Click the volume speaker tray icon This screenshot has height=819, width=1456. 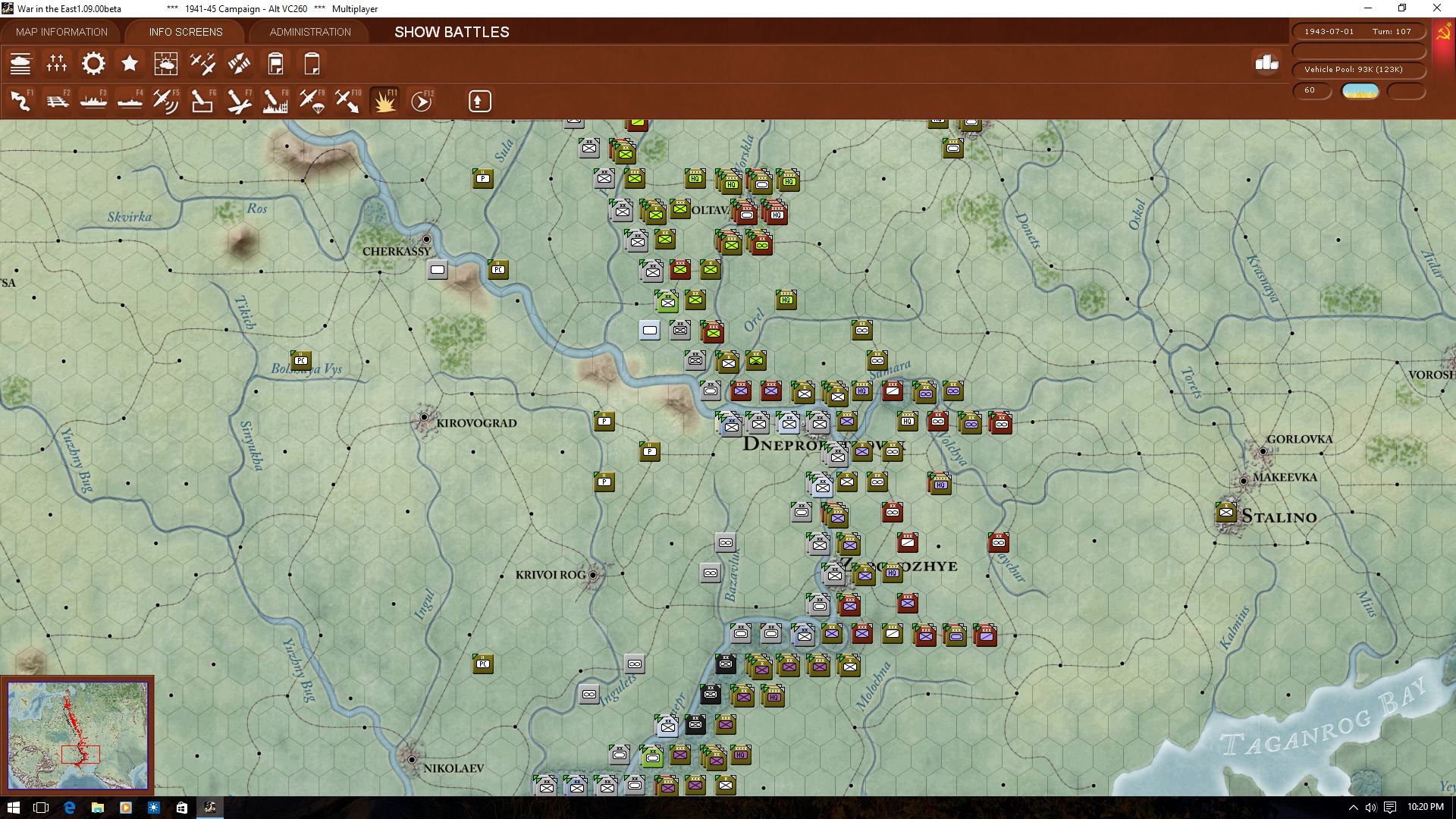pyautogui.click(x=1371, y=808)
